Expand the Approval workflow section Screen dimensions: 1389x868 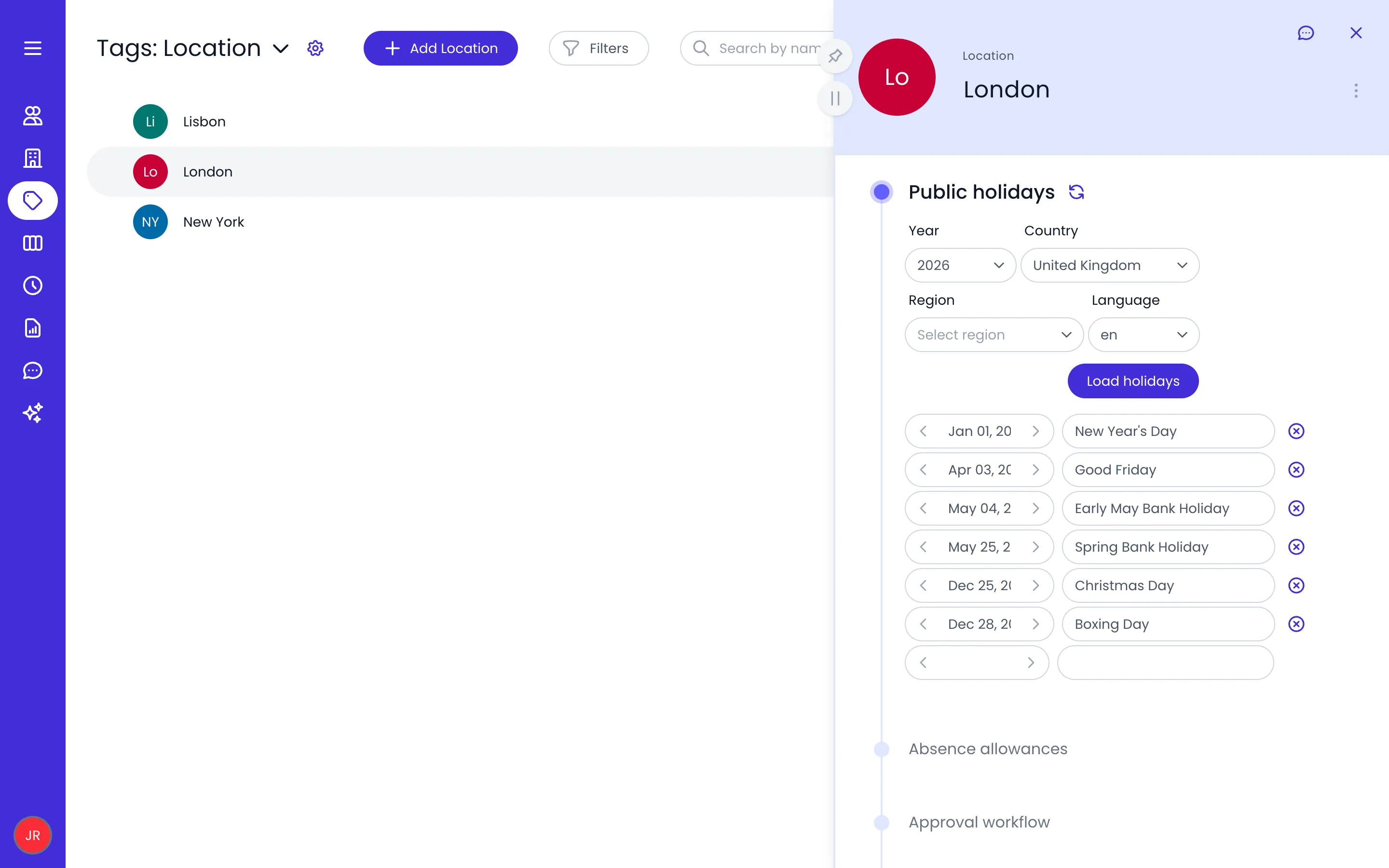click(979, 822)
